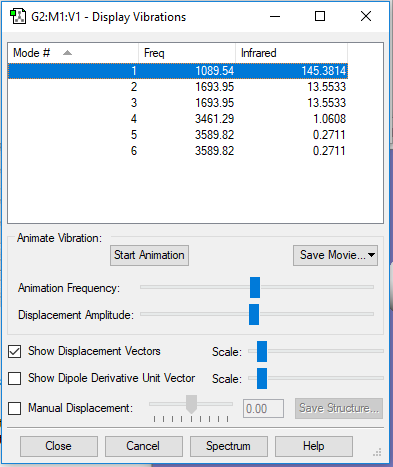Image resolution: width=393 pixels, height=467 pixels.
Task: Select mode 2 with frequency 1693.95
Action: coord(178,87)
